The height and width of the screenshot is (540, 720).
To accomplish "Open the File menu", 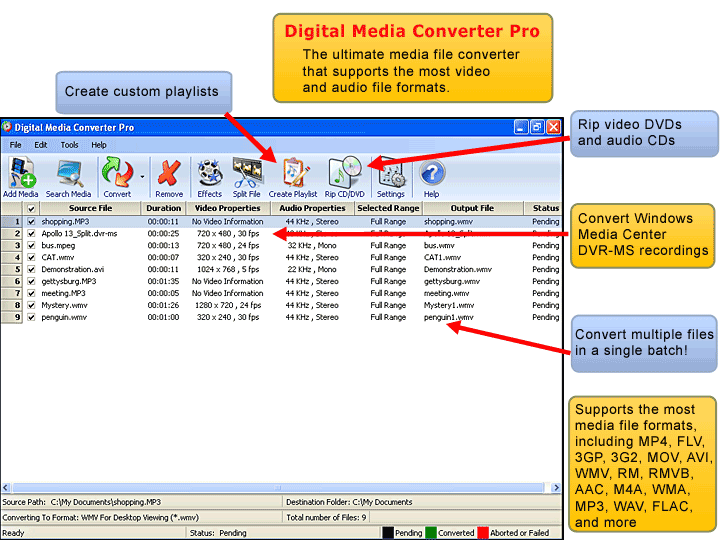I will 16,145.
